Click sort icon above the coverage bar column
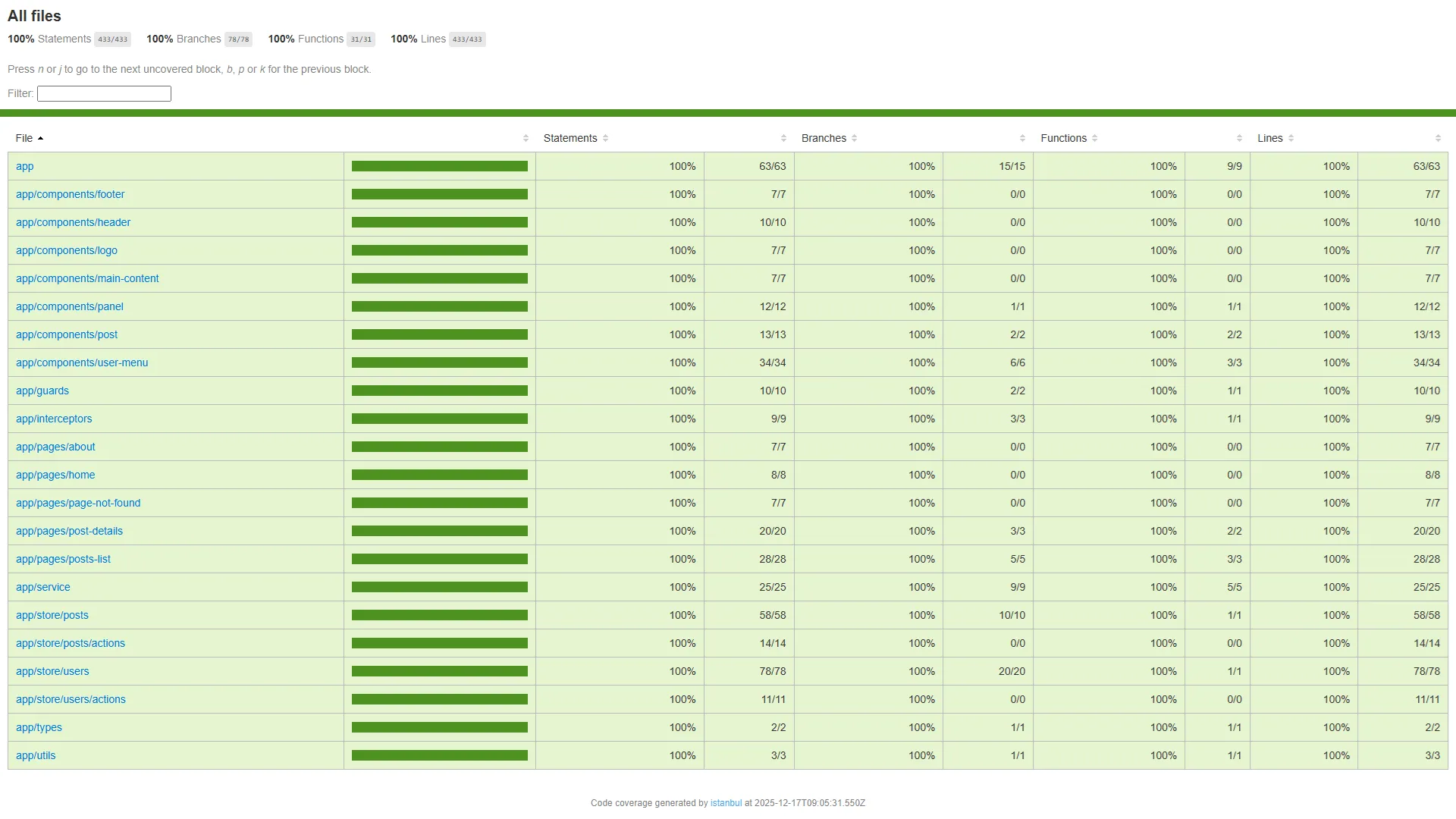This screenshot has width=1456, height=819. coord(526,138)
